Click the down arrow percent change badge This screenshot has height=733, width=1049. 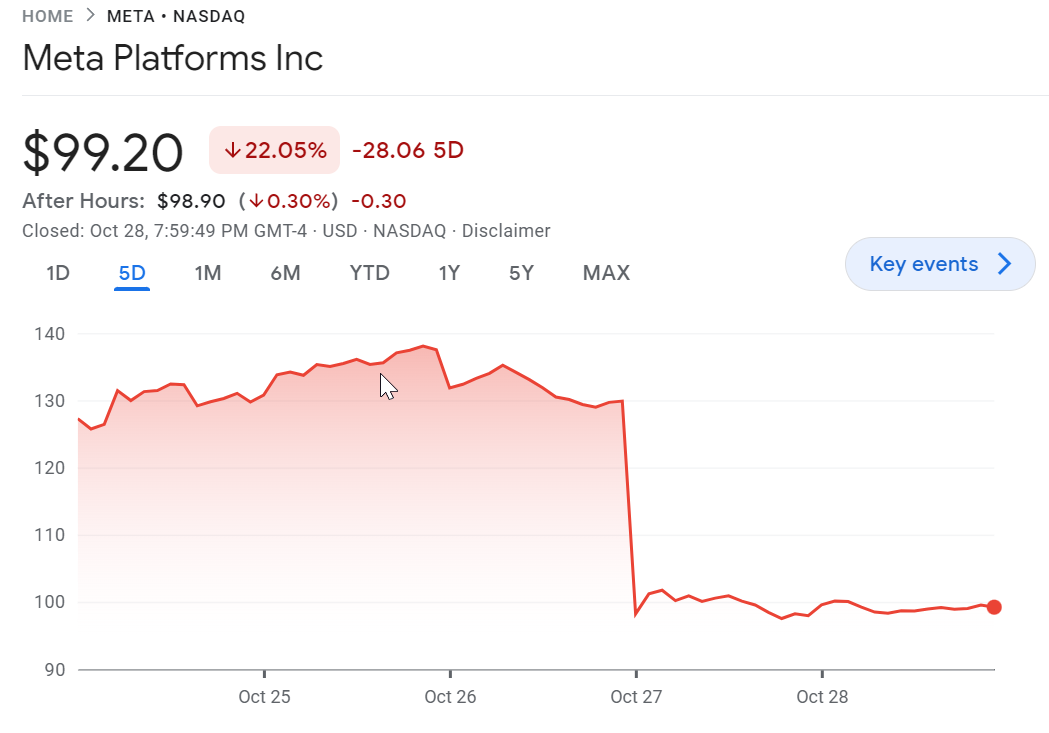point(275,150)
